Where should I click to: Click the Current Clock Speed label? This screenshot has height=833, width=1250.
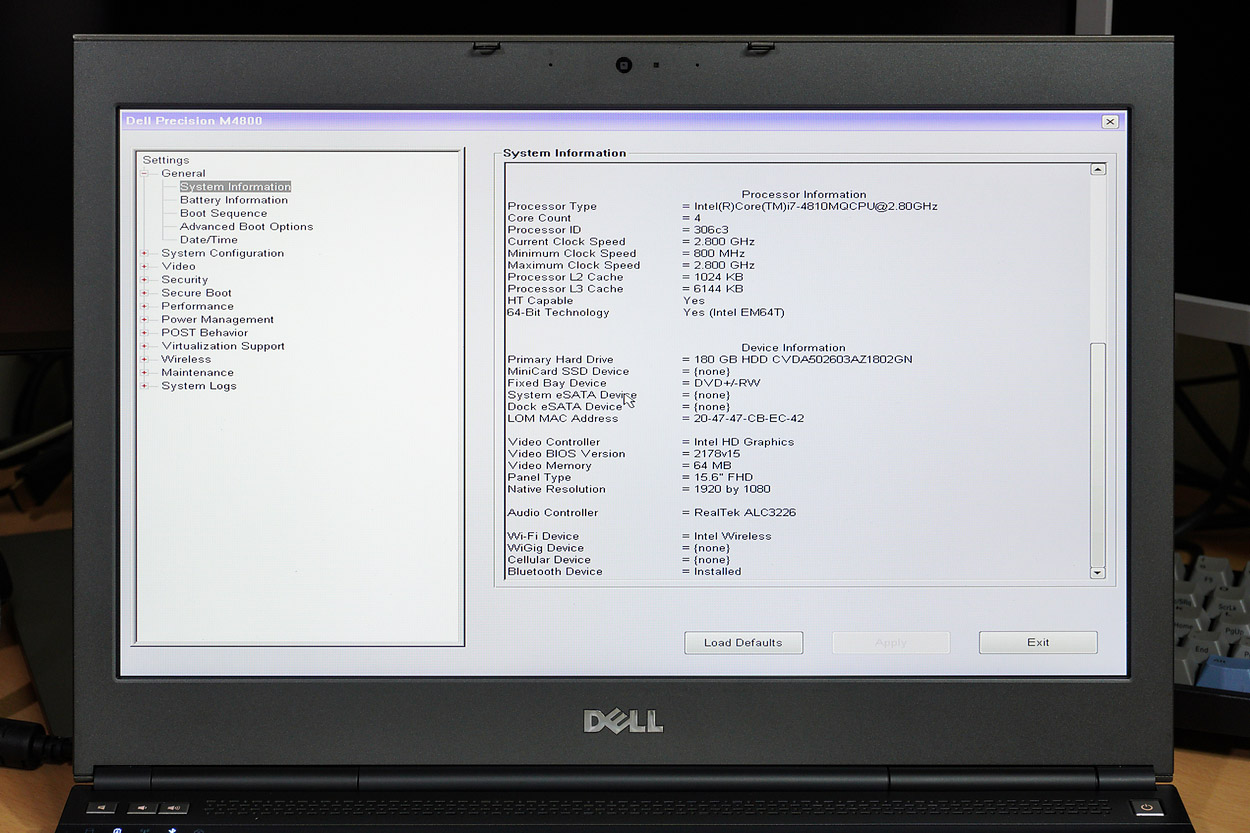click(x=566, y=242)
